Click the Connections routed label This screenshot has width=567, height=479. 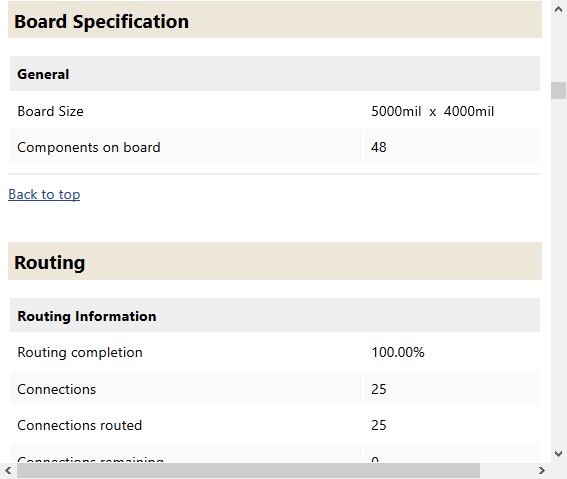[80, 425]
